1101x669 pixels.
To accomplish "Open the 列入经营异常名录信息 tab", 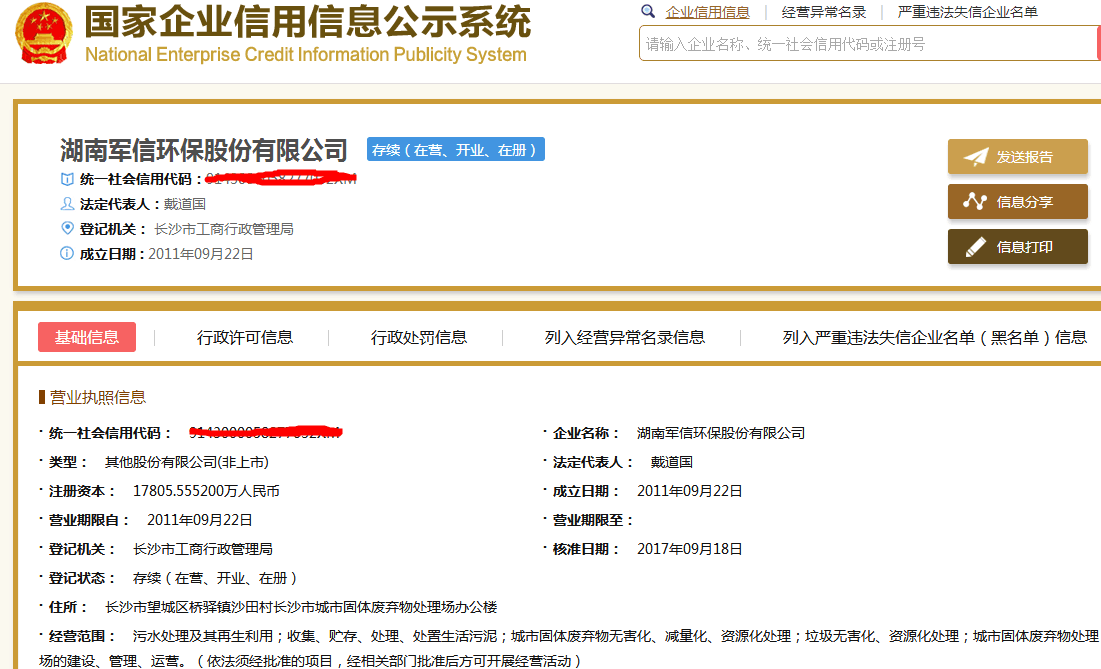I will click(x=624, y=338).
